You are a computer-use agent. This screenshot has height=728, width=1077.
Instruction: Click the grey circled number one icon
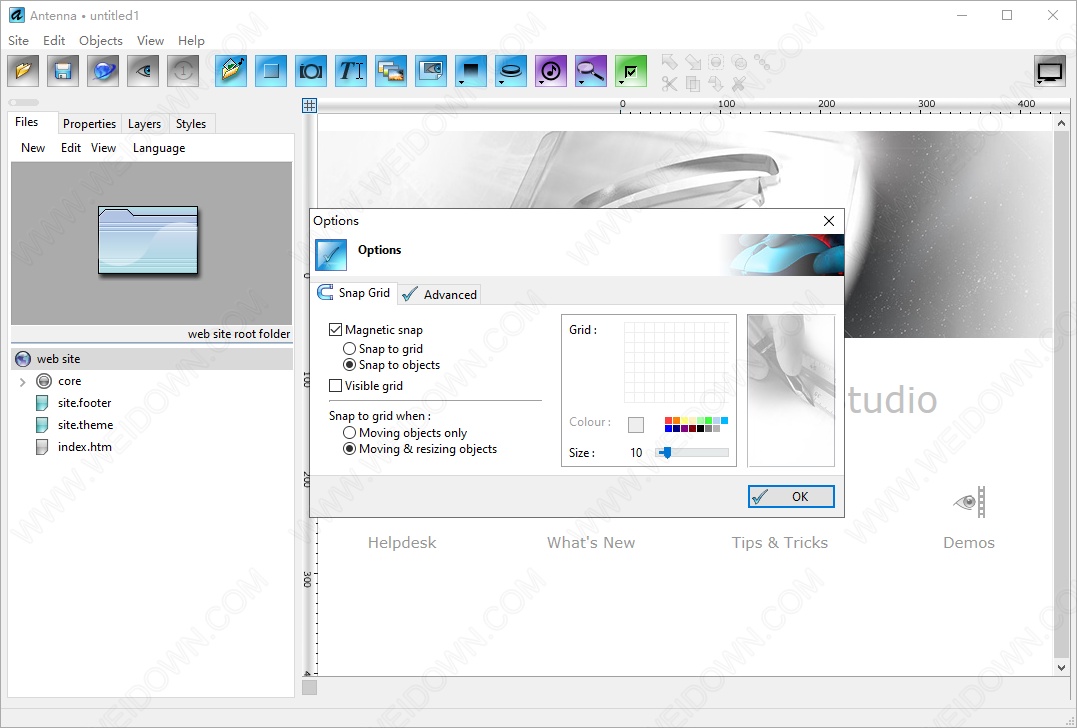point(183,71)
